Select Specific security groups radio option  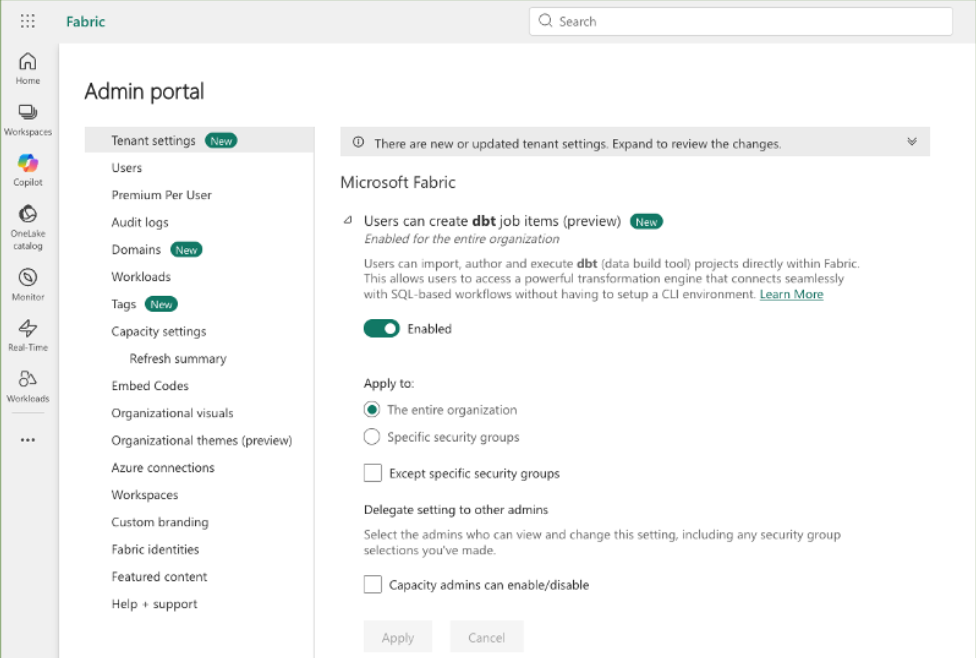click(372, 437)
